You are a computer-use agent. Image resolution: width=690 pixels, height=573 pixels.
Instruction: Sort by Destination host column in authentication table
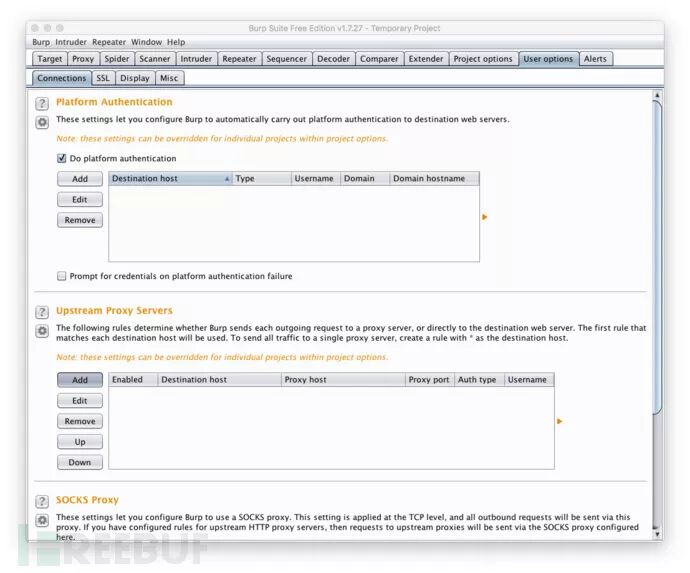click(x=170, y=178)
